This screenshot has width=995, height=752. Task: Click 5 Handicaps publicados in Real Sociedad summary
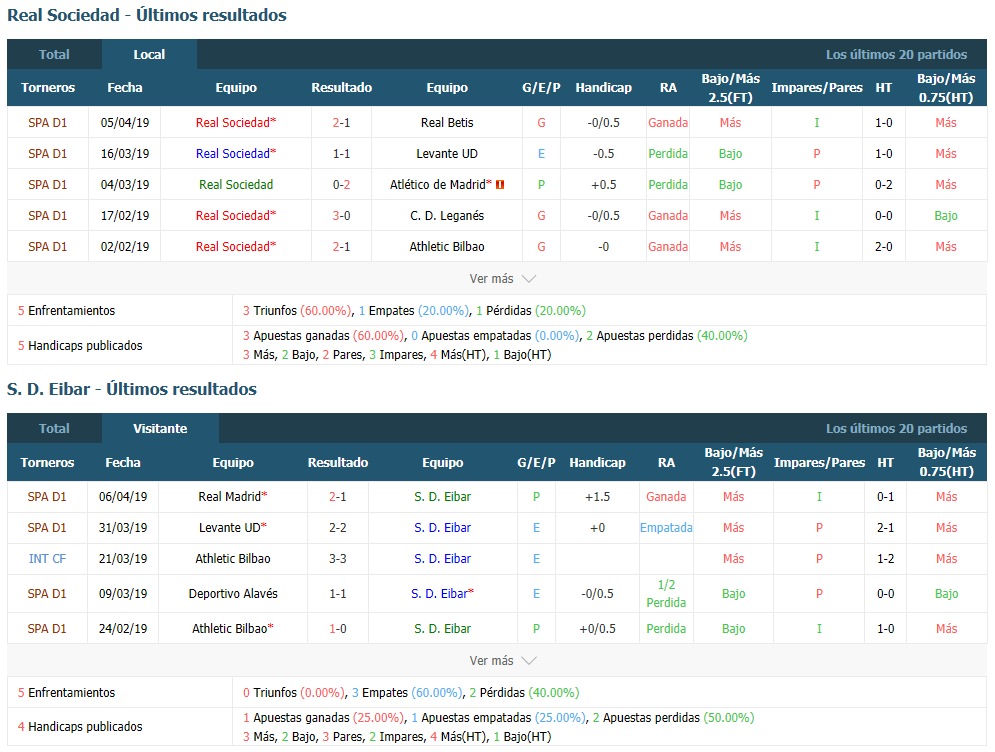coord(80,346)
